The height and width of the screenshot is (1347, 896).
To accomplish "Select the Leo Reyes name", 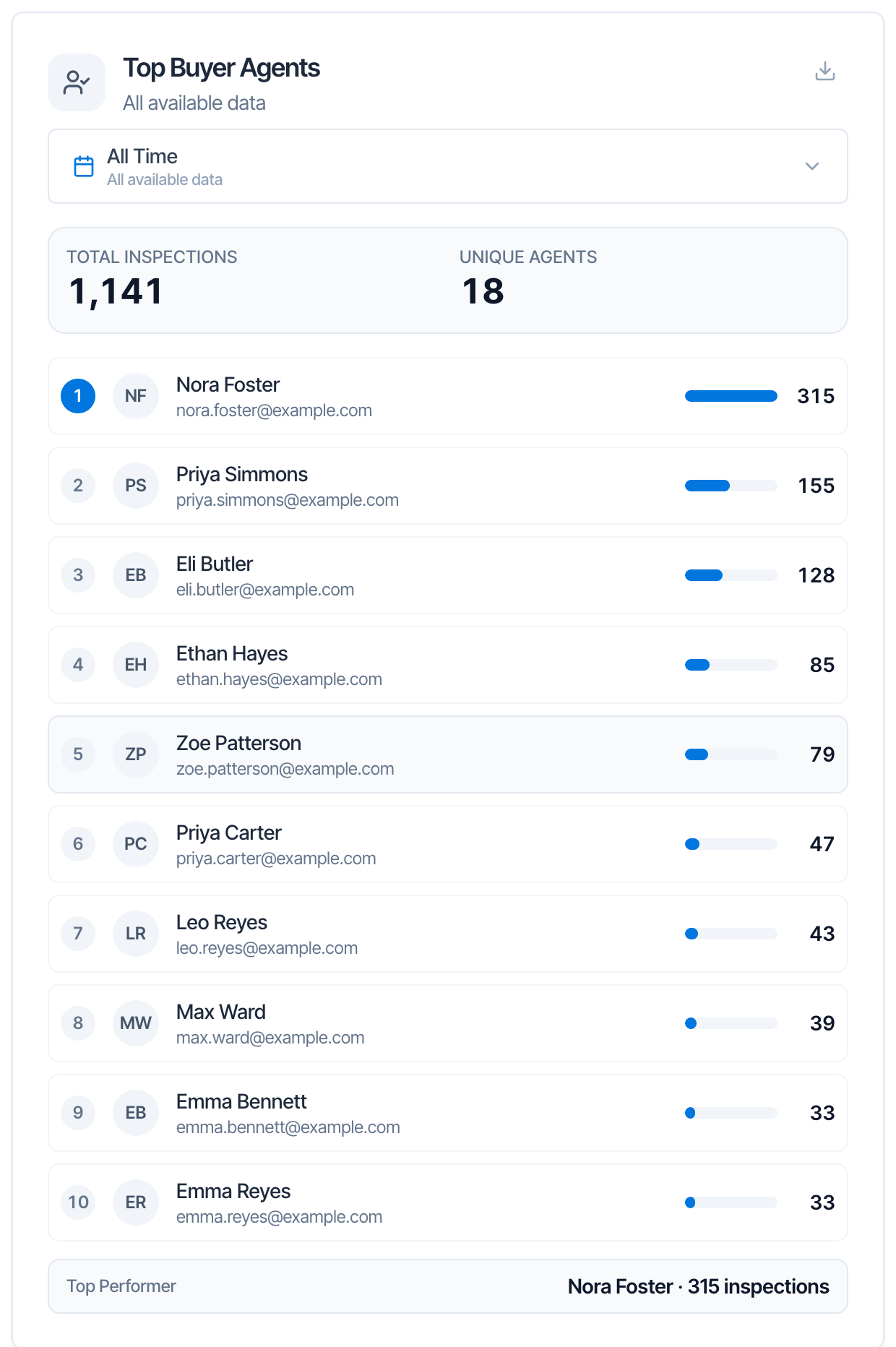I will click(222, 923).
